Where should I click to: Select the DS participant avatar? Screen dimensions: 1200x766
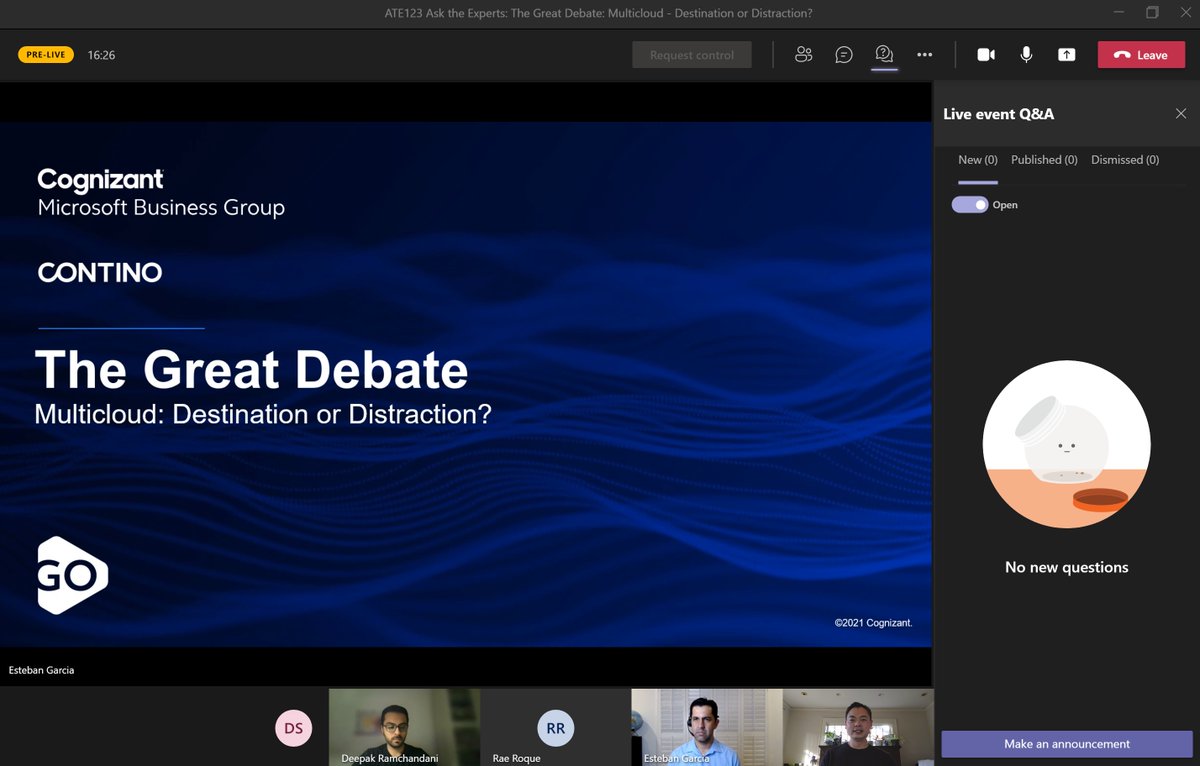coord(293,728)
